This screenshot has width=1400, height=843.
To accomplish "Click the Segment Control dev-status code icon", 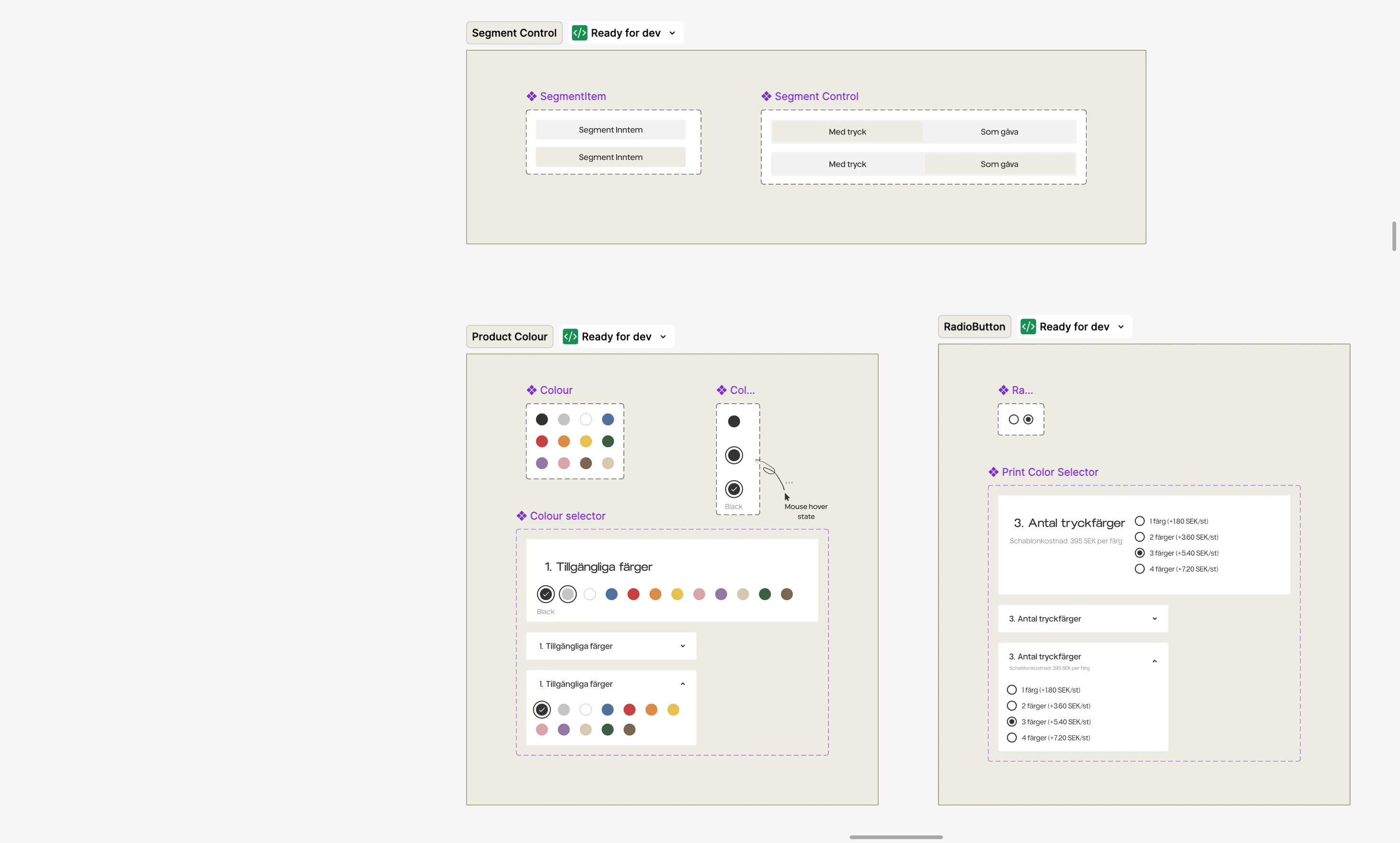I will click(579, 33).
